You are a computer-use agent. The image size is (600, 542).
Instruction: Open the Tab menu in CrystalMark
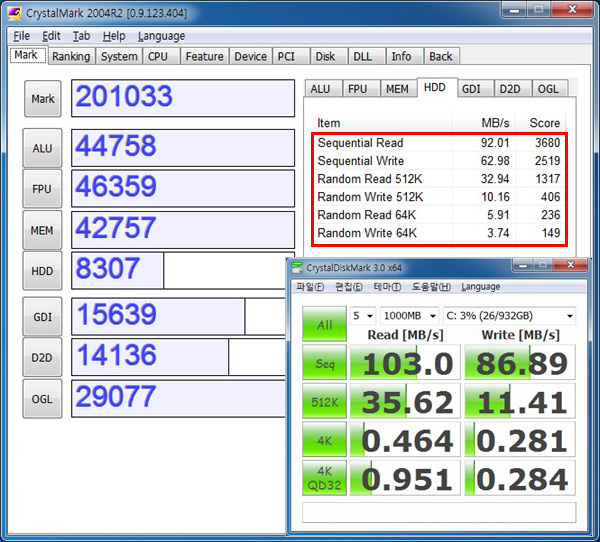(82, 36)
